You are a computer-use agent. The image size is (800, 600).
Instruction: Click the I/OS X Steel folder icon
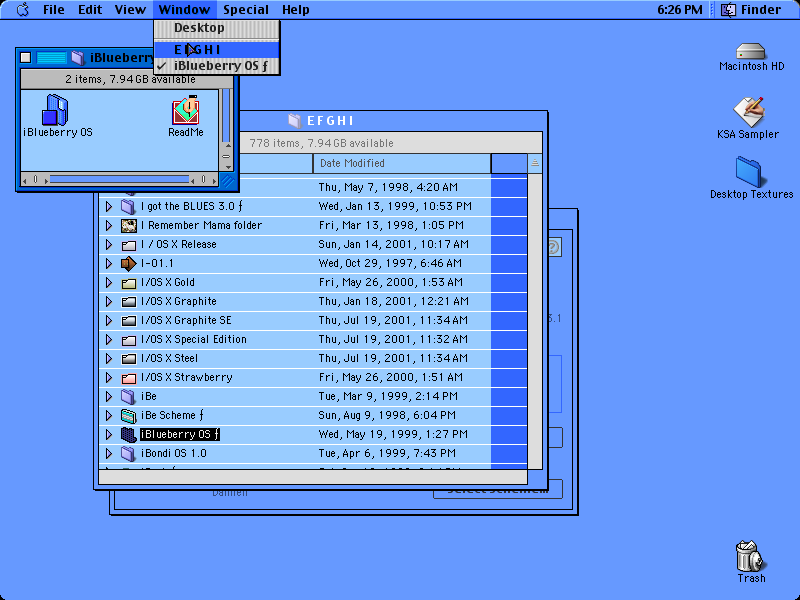coord(129,359)
